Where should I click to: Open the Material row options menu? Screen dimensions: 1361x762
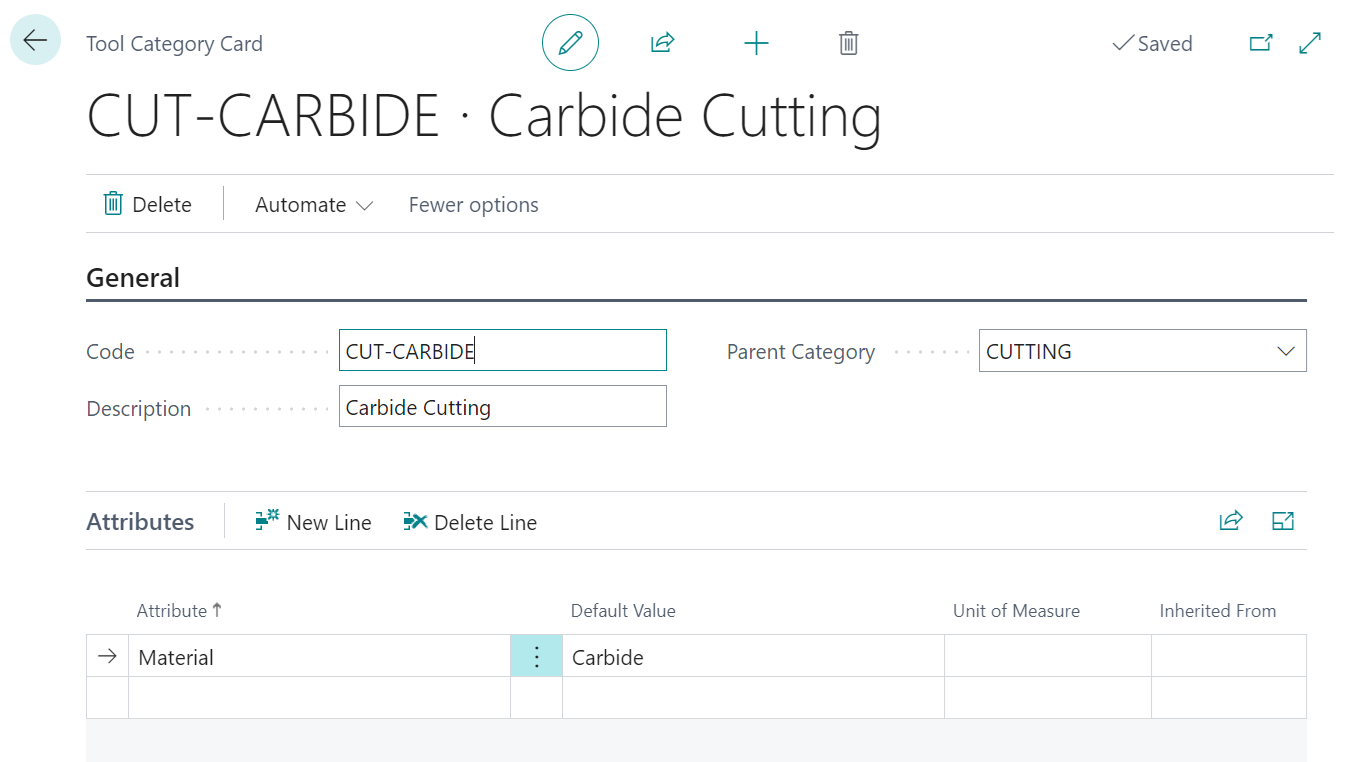[x=536, y=657]
